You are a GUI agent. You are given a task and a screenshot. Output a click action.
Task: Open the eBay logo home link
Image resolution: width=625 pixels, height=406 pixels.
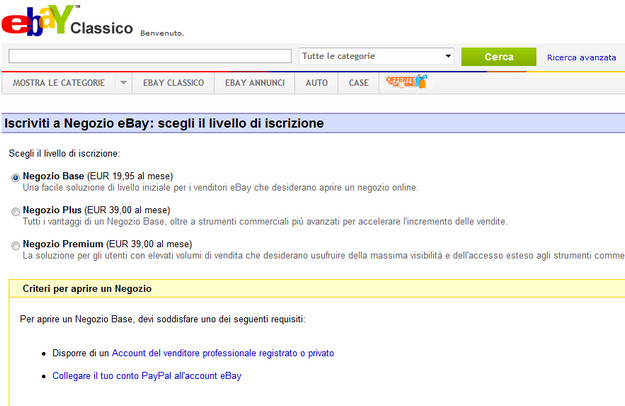point(38,20)
